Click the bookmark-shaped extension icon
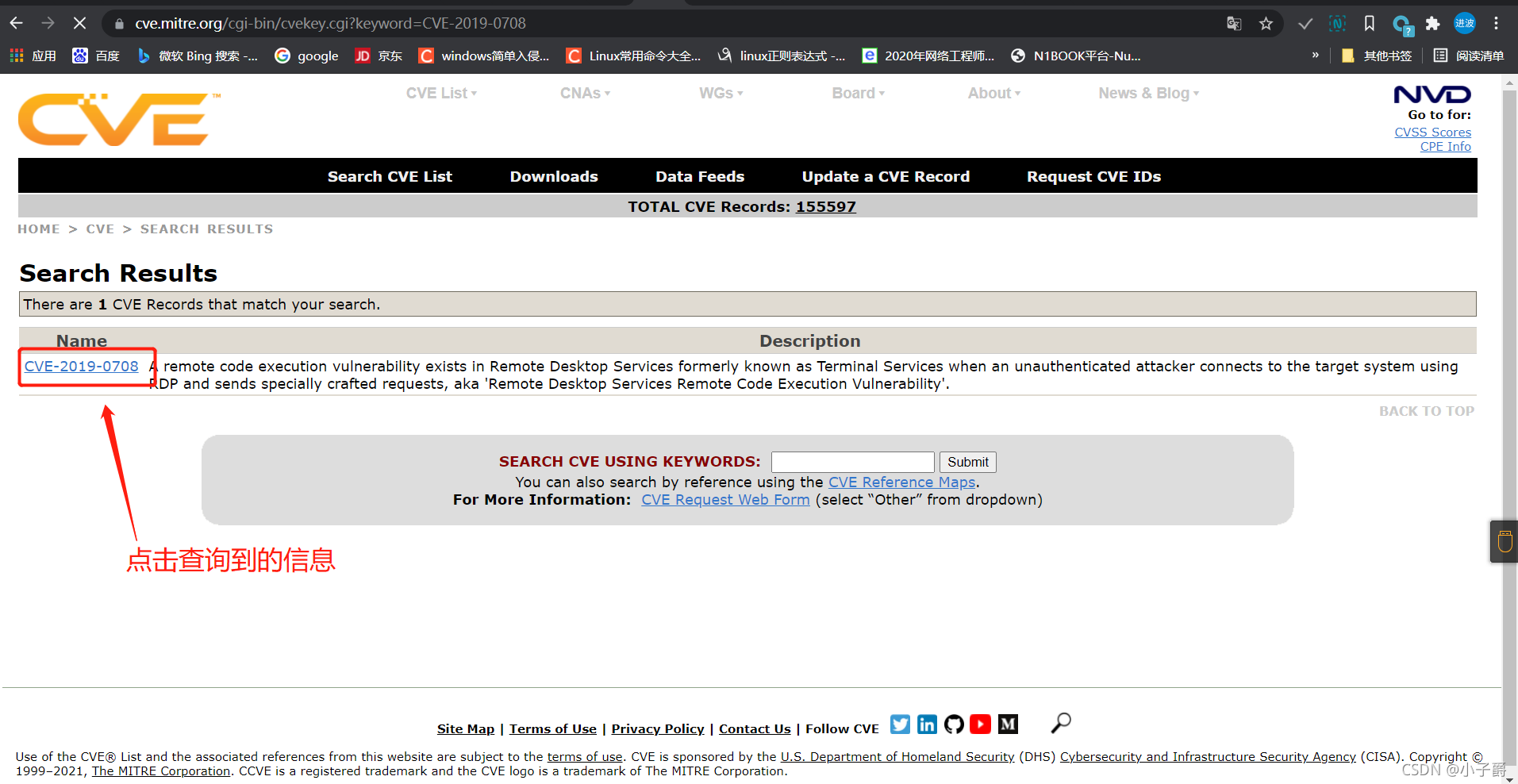 pyautogui.click(x=1369, y=23)
